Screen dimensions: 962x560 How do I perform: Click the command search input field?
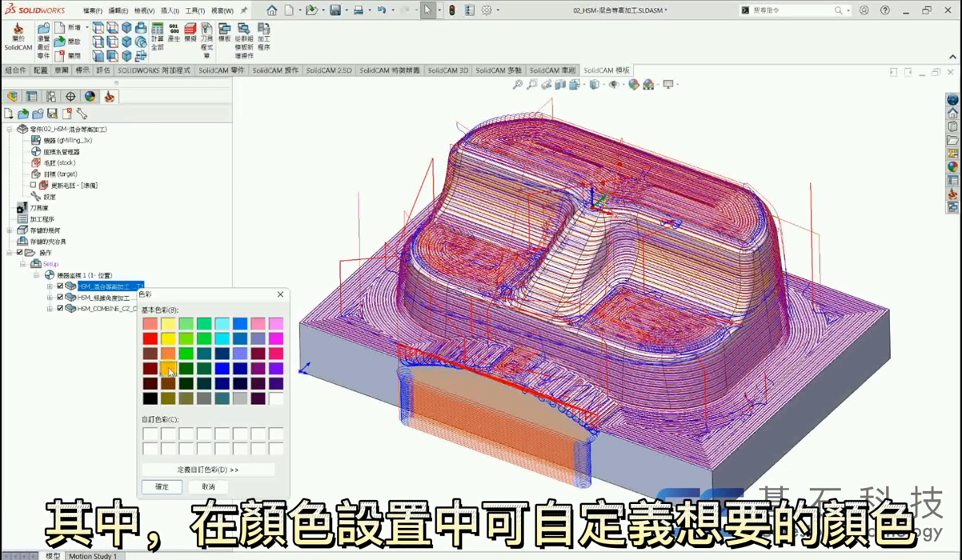[790, 10]
